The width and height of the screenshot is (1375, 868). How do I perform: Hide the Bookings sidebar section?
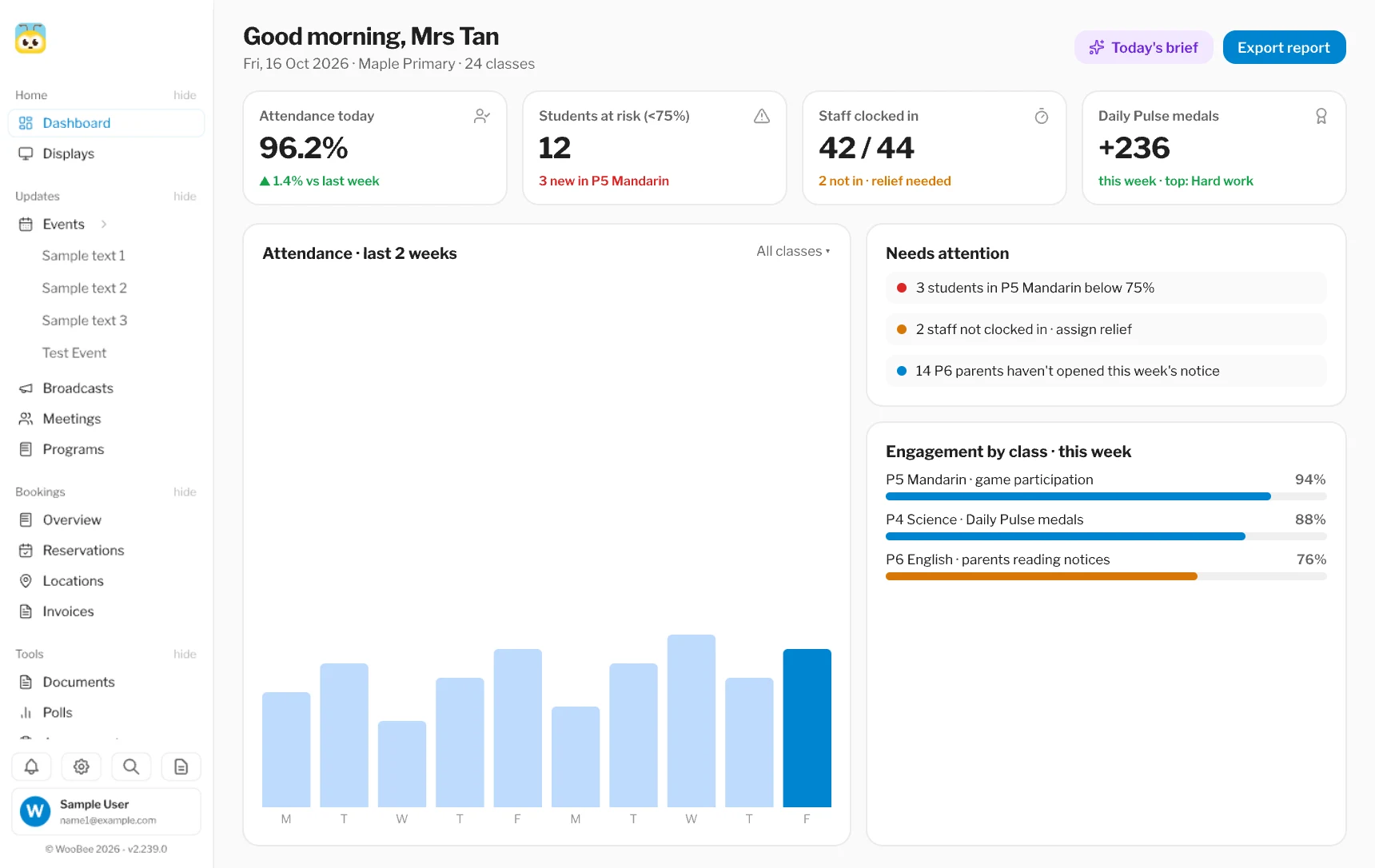point(185,492)
